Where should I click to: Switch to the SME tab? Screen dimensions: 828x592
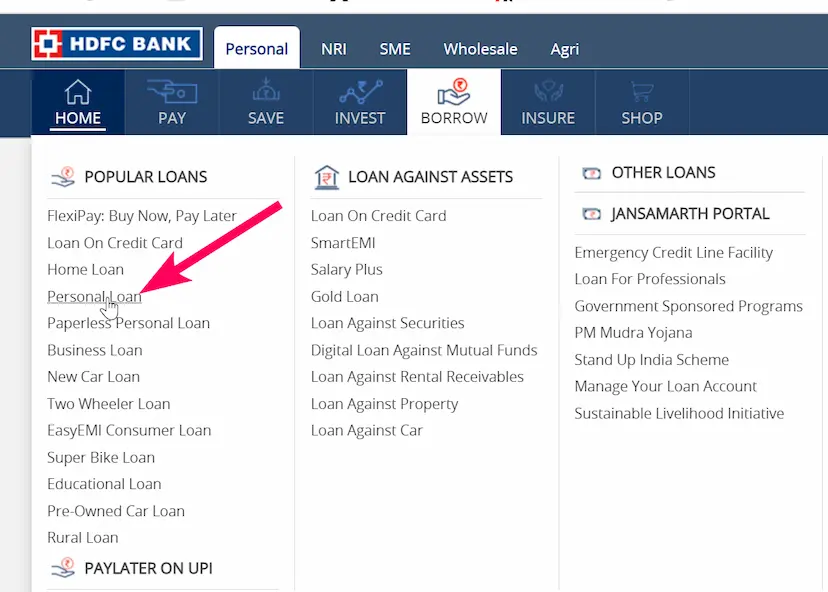point(395,49)
